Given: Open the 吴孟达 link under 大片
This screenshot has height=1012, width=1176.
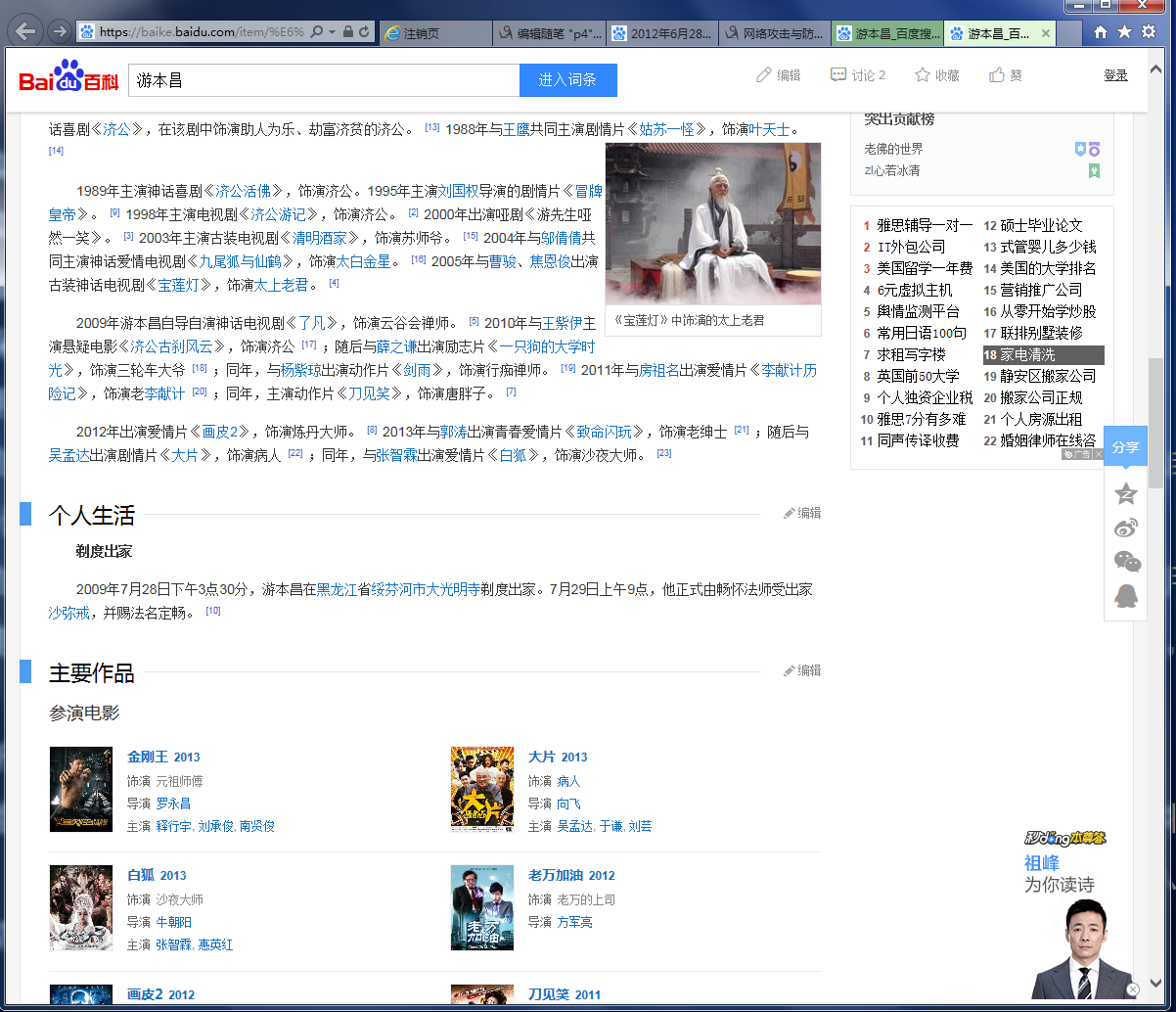Looking at the screenshot, I should 575,827.
